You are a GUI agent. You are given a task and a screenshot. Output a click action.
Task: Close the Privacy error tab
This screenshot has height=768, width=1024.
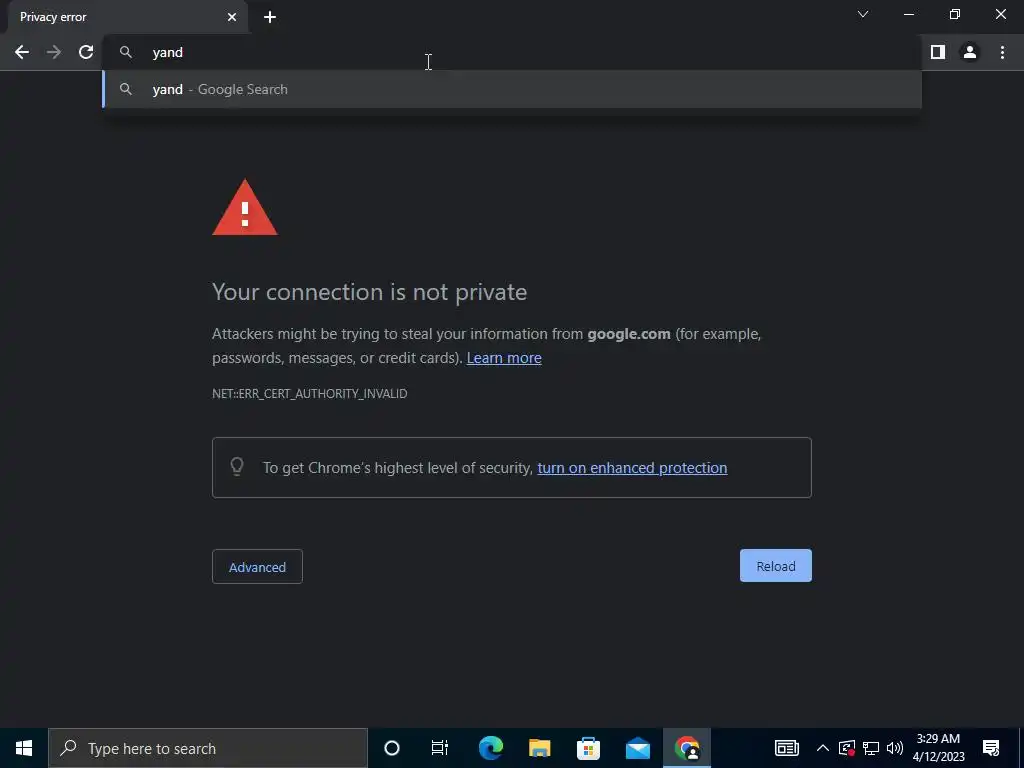pyautogui.click(x=232, y=17)
